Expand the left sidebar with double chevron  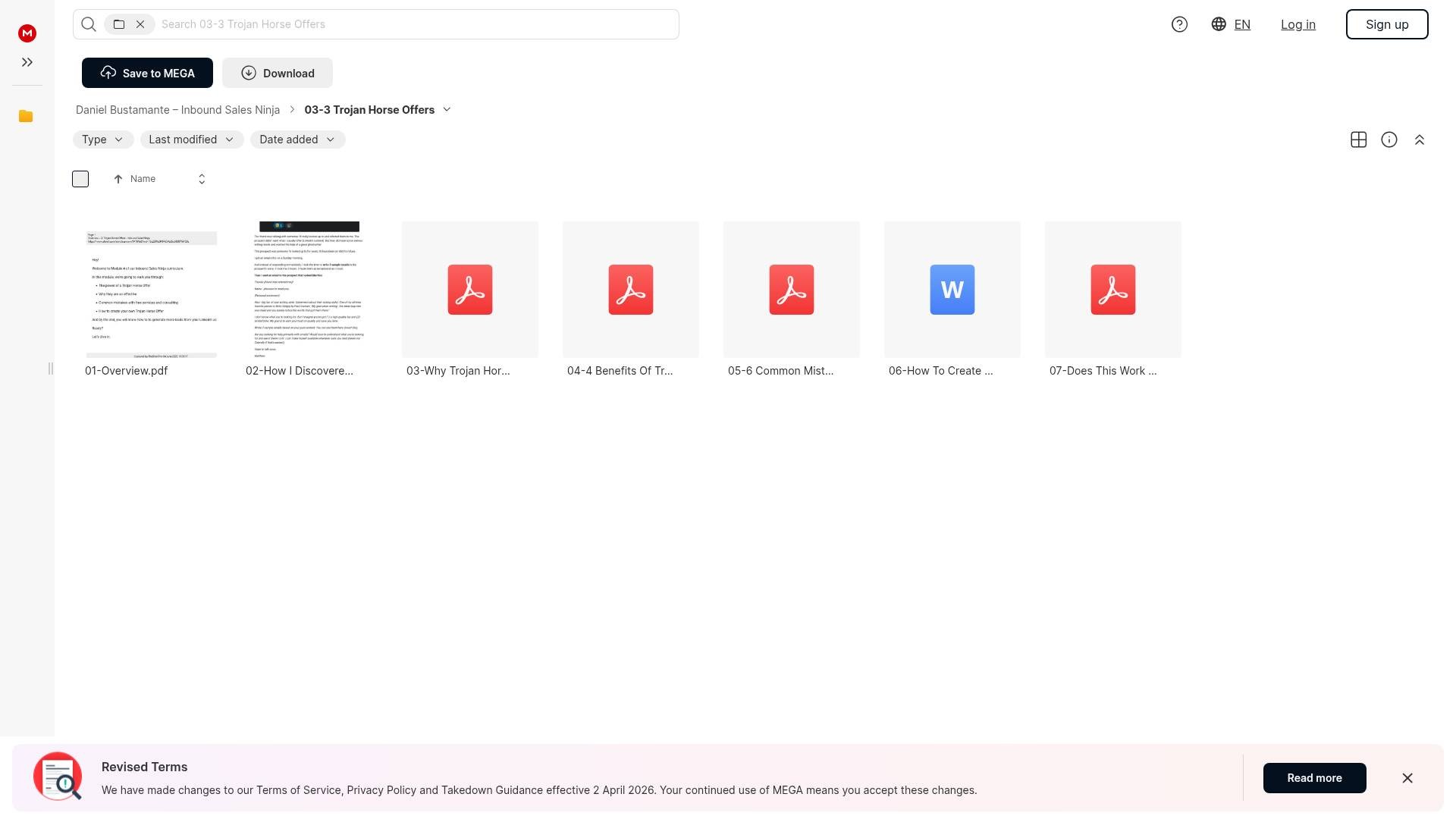click(27, 62)
